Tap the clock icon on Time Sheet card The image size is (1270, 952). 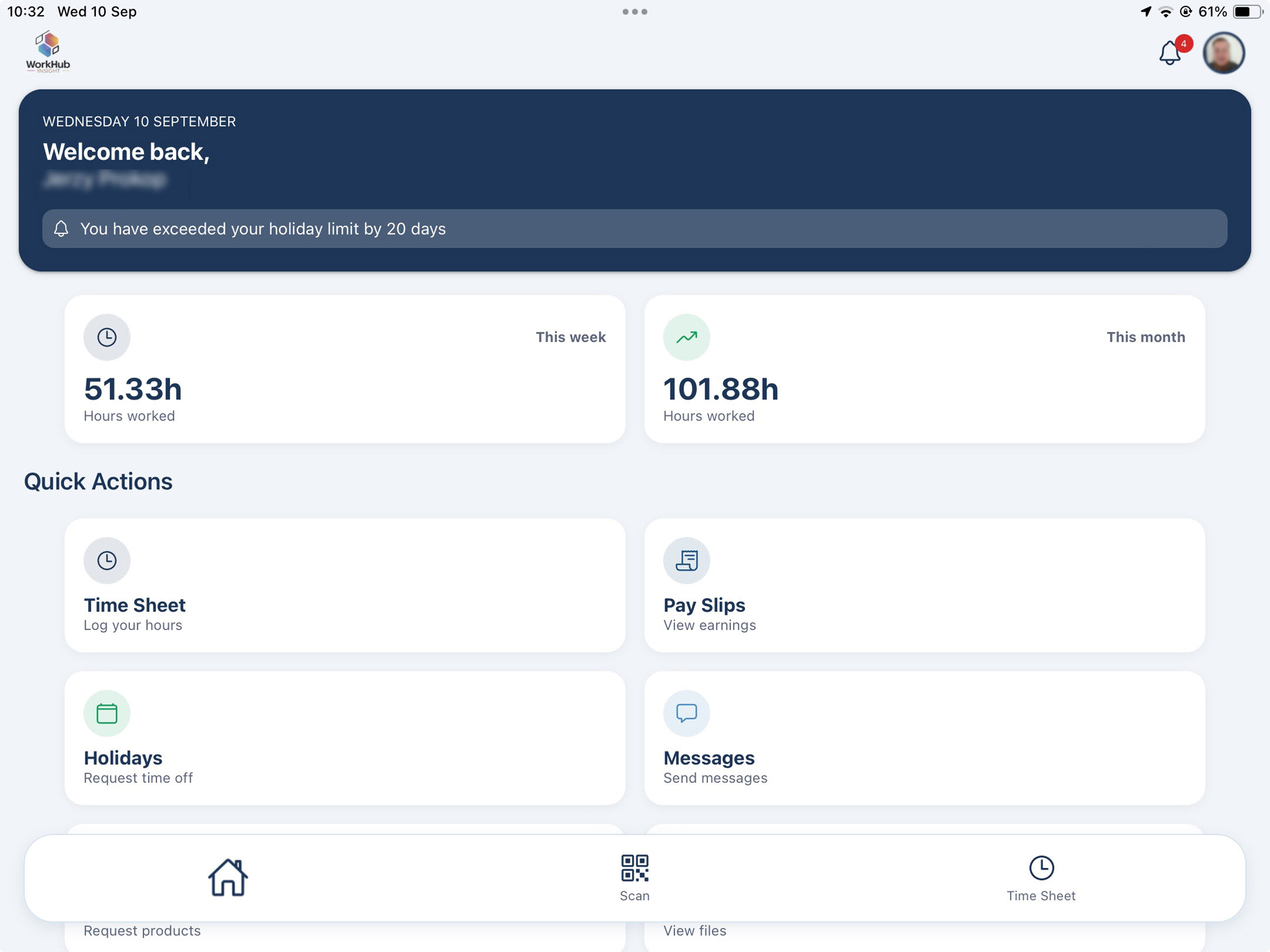coord(107,561)
